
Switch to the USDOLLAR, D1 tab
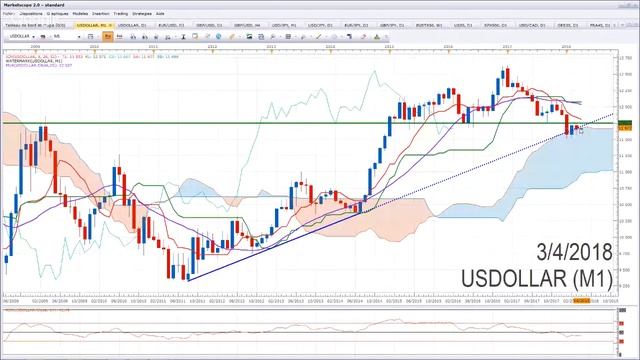click(x=132, y=25)
